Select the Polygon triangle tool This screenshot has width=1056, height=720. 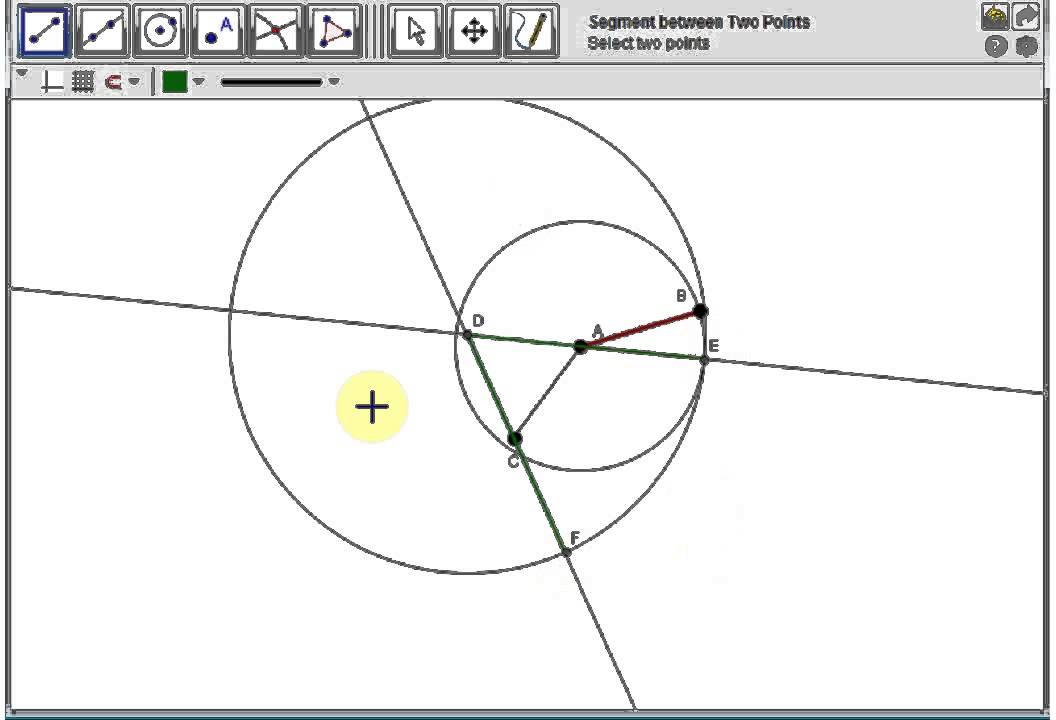tap(334, 31)
